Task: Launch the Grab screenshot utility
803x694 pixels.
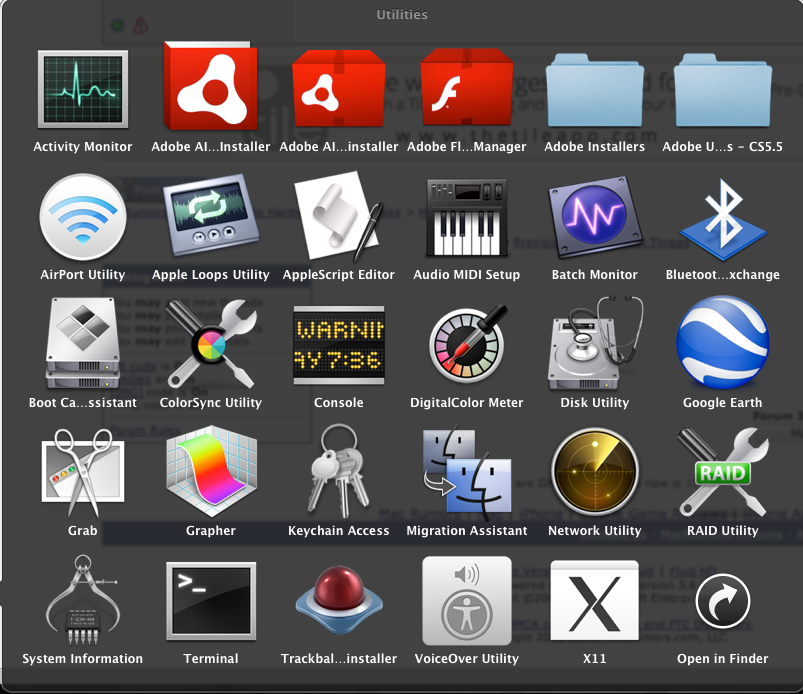Action: pyautogui.click(x=82, y=473)
